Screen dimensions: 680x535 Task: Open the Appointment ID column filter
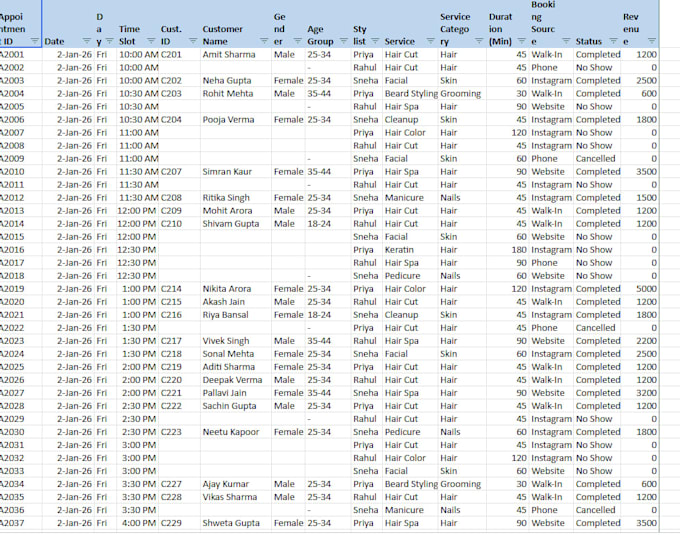pos(34,41)
